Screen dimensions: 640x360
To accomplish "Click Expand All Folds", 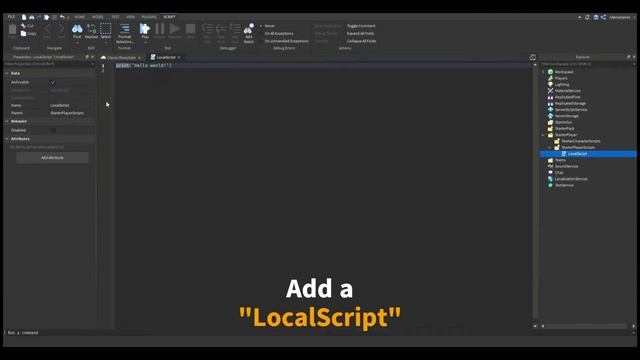I will click(x=360, y=33).
